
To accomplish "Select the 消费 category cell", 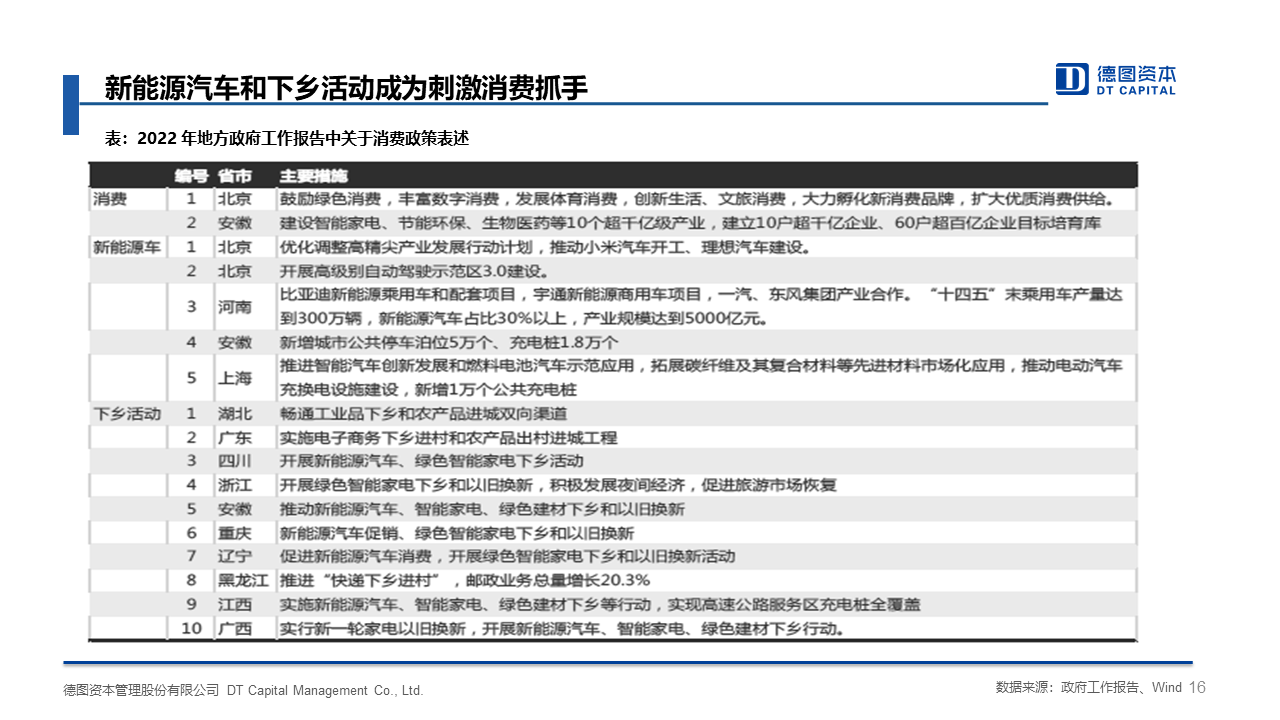I will click(x=110, y=199).
